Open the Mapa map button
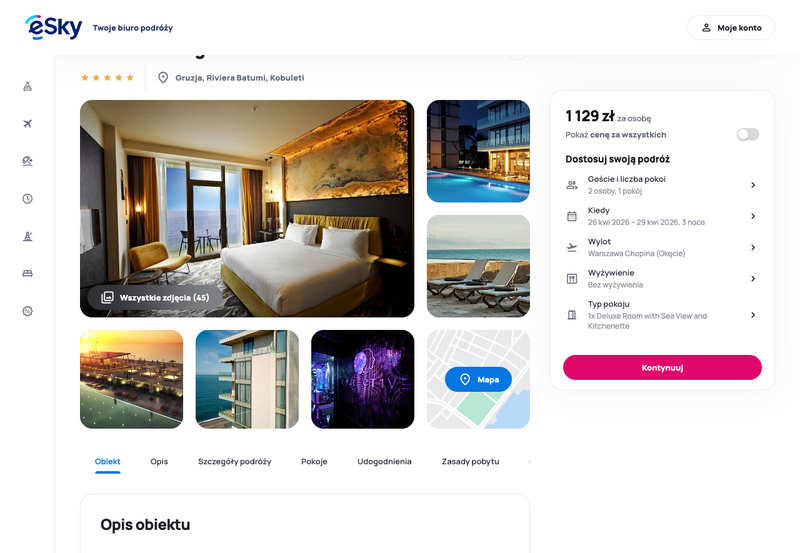 (478, 379)
